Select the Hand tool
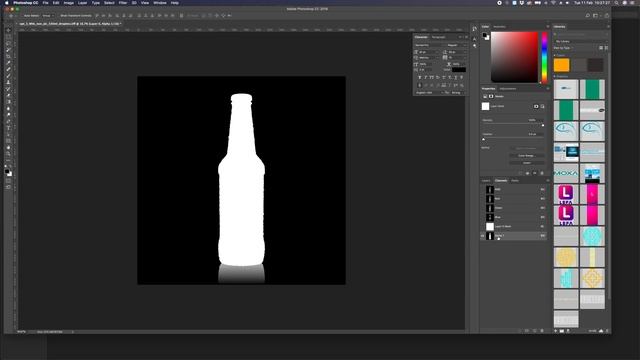The width and height of the screenshot is (640, 360). point(8,148)
